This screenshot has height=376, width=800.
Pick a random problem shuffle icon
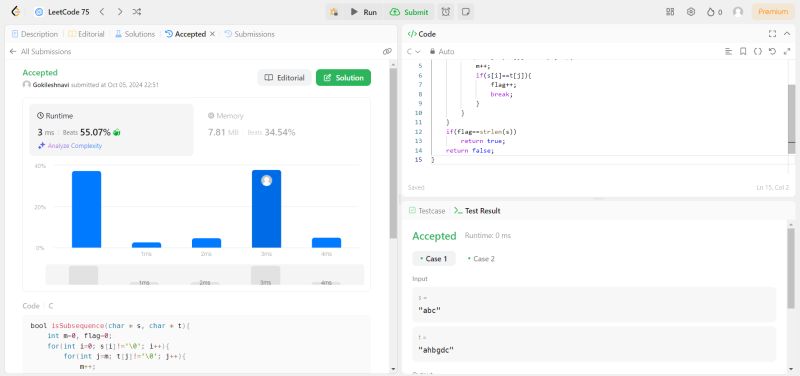point(137,12)
